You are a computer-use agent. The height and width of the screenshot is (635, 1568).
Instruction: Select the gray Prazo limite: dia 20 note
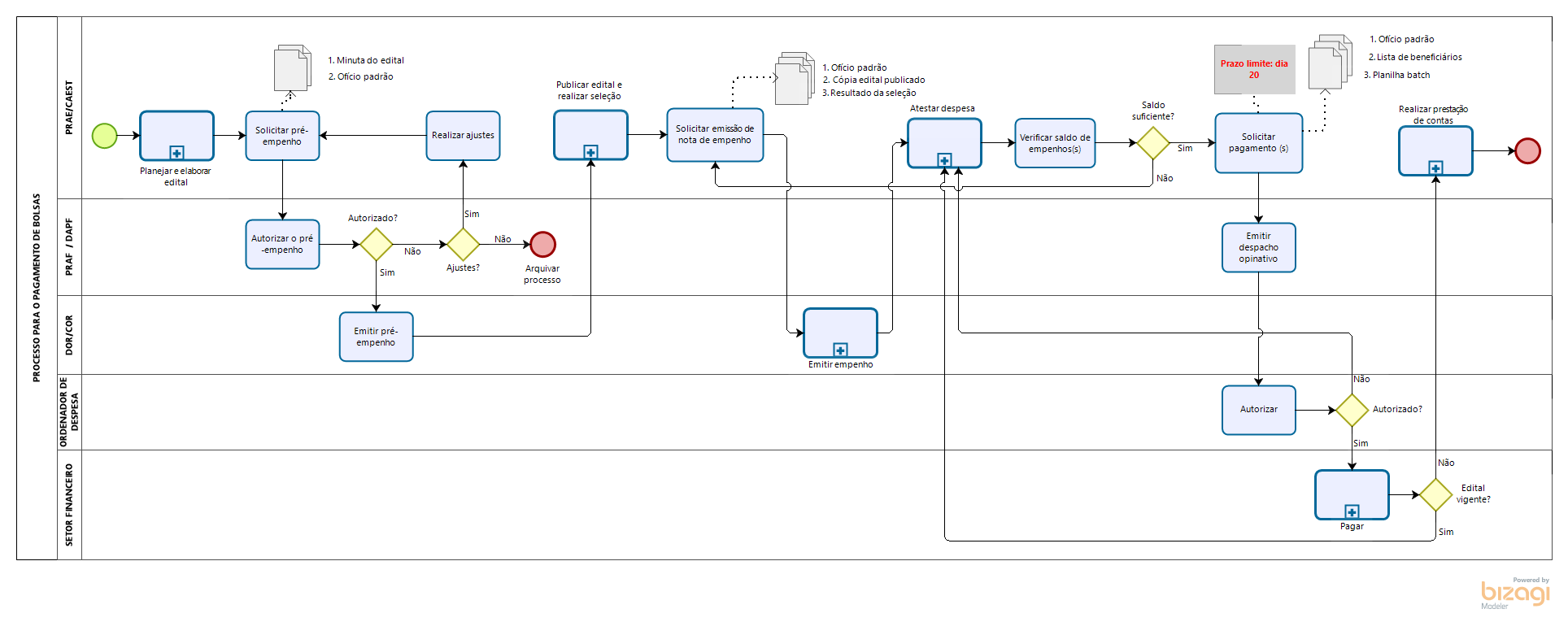pos(1254,69)
